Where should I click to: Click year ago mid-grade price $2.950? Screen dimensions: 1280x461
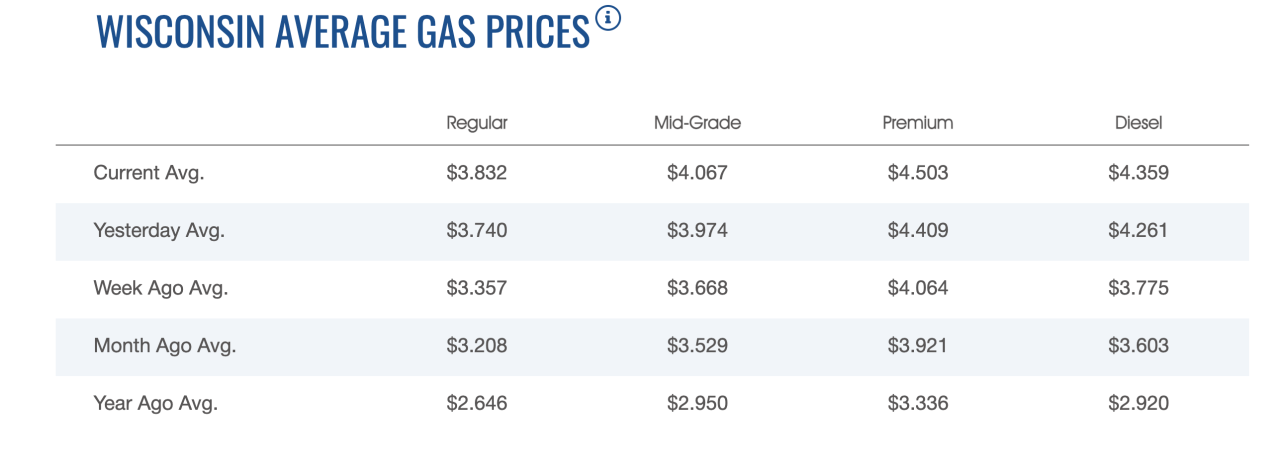point(697,404)
